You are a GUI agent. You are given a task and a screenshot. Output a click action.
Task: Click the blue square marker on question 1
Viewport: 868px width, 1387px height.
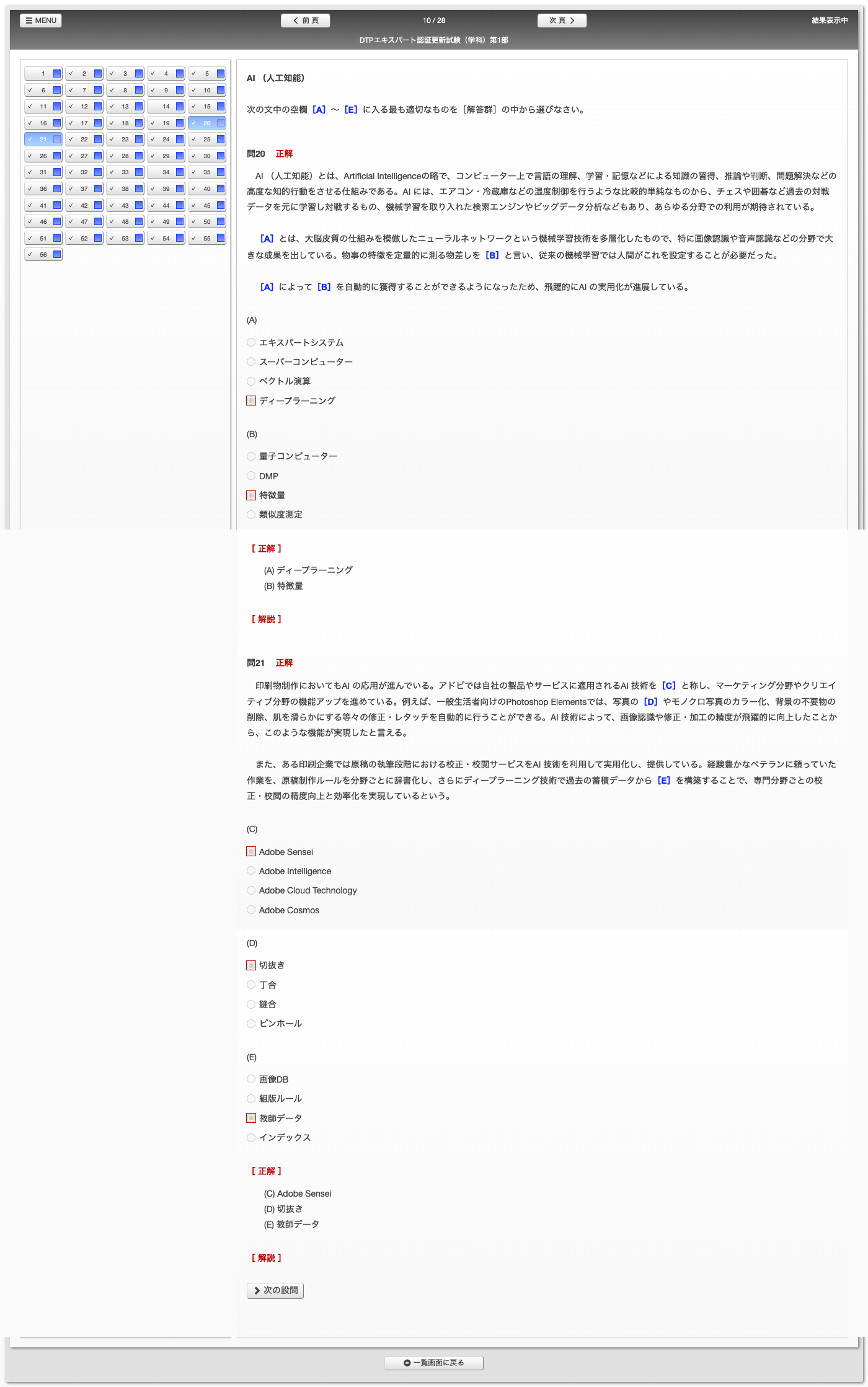57,74
